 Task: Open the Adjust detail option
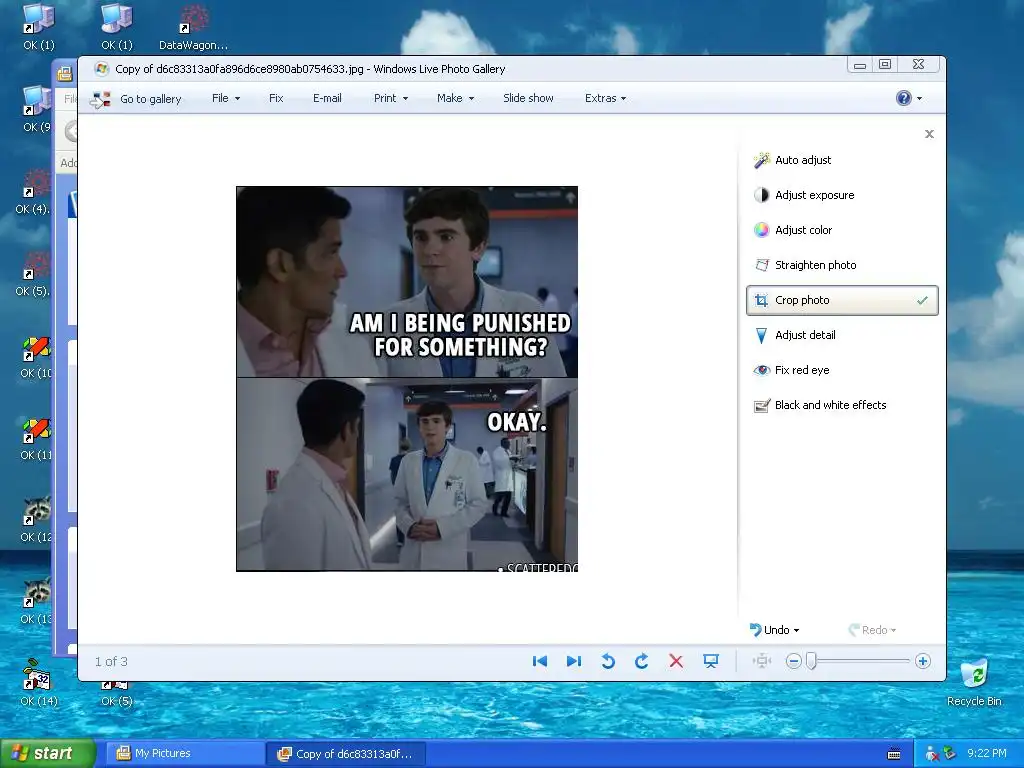[x=795, y=335]
